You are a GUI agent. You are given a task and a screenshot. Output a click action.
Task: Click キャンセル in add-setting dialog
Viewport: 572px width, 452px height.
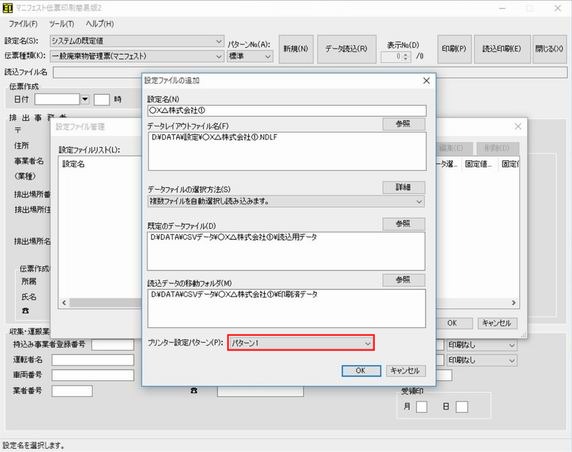point(405,371)
